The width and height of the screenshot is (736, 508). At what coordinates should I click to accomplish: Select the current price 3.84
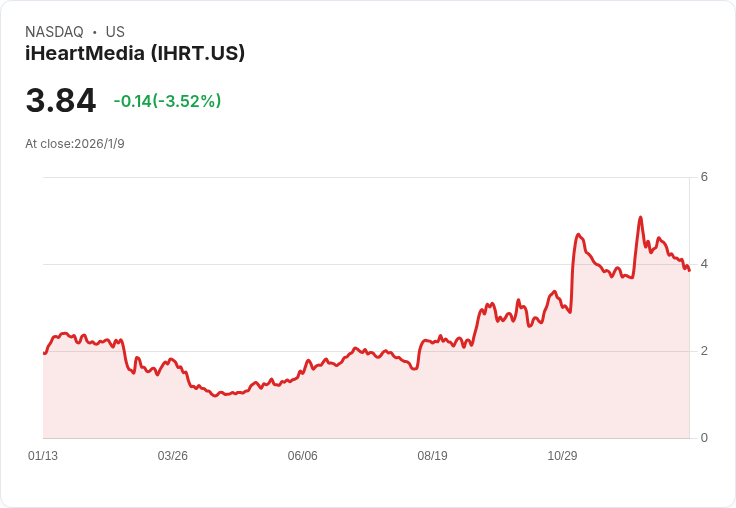tap(61, 100)
